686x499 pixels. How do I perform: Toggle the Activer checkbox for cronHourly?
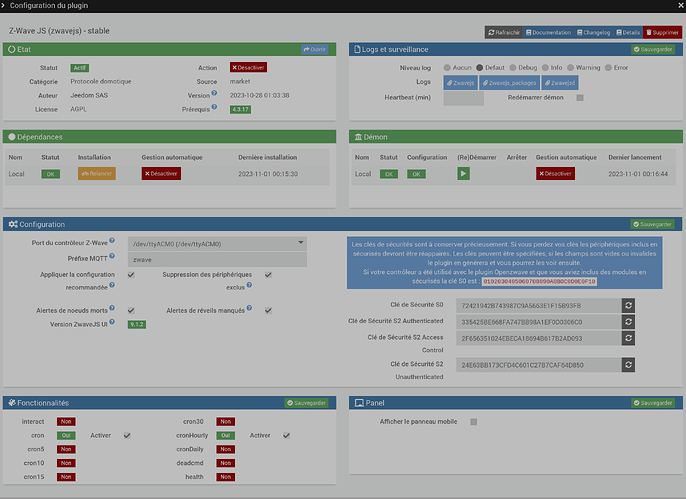(x=286, y=436)
